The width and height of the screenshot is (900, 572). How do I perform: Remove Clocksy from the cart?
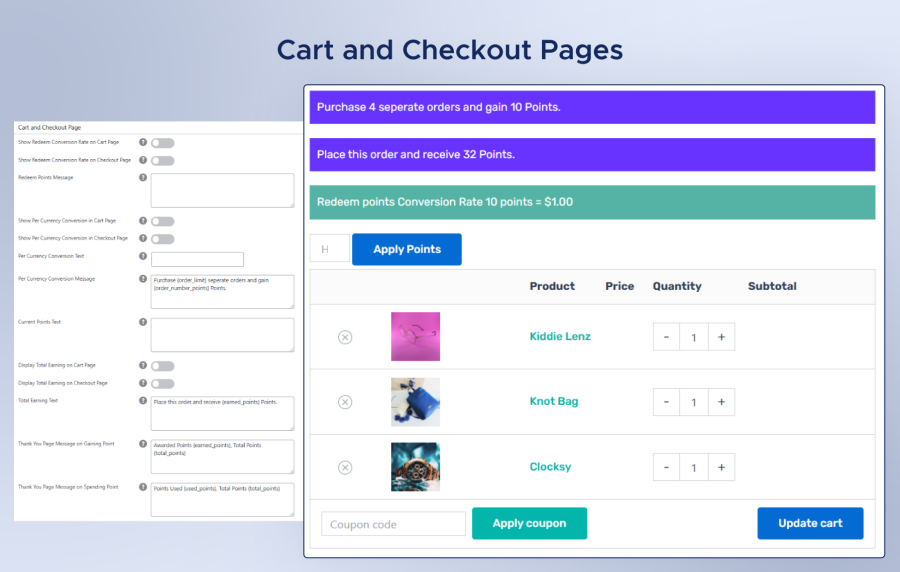coord(345,468)
